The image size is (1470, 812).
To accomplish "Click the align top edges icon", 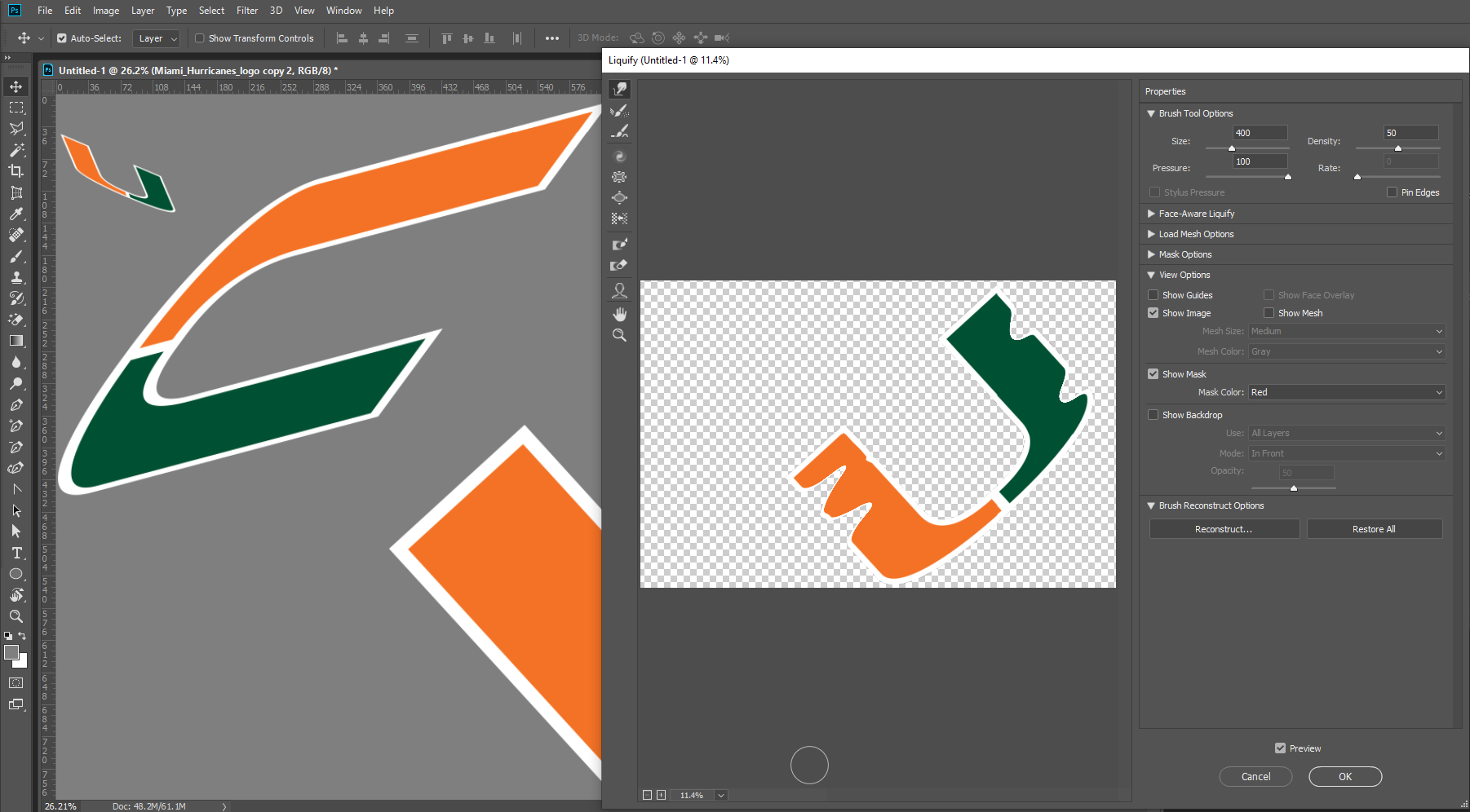I will pos(446,38).
